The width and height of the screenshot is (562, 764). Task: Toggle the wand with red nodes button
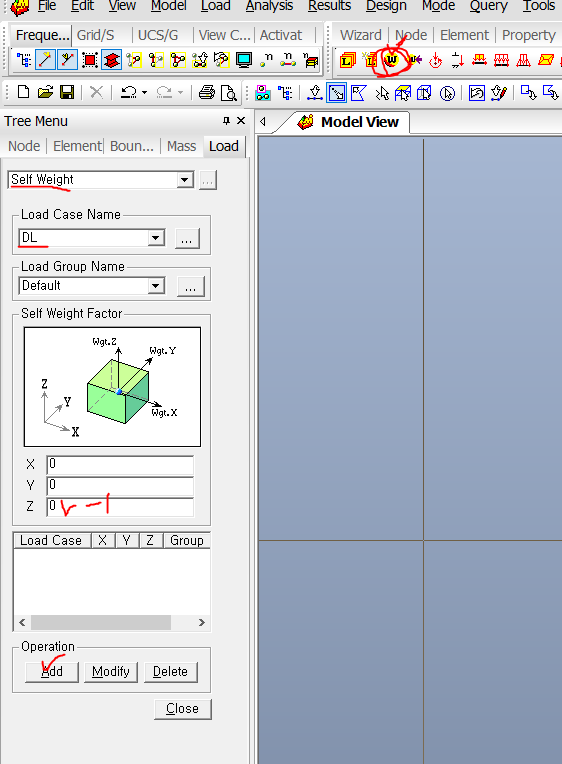coord(67,60)
